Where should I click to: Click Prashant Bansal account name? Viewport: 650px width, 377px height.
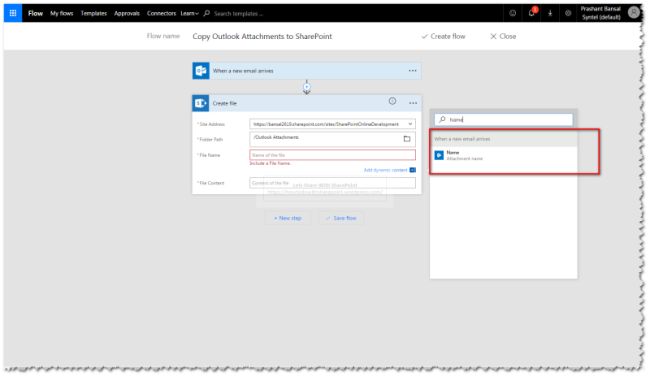(x=600, y=9)
